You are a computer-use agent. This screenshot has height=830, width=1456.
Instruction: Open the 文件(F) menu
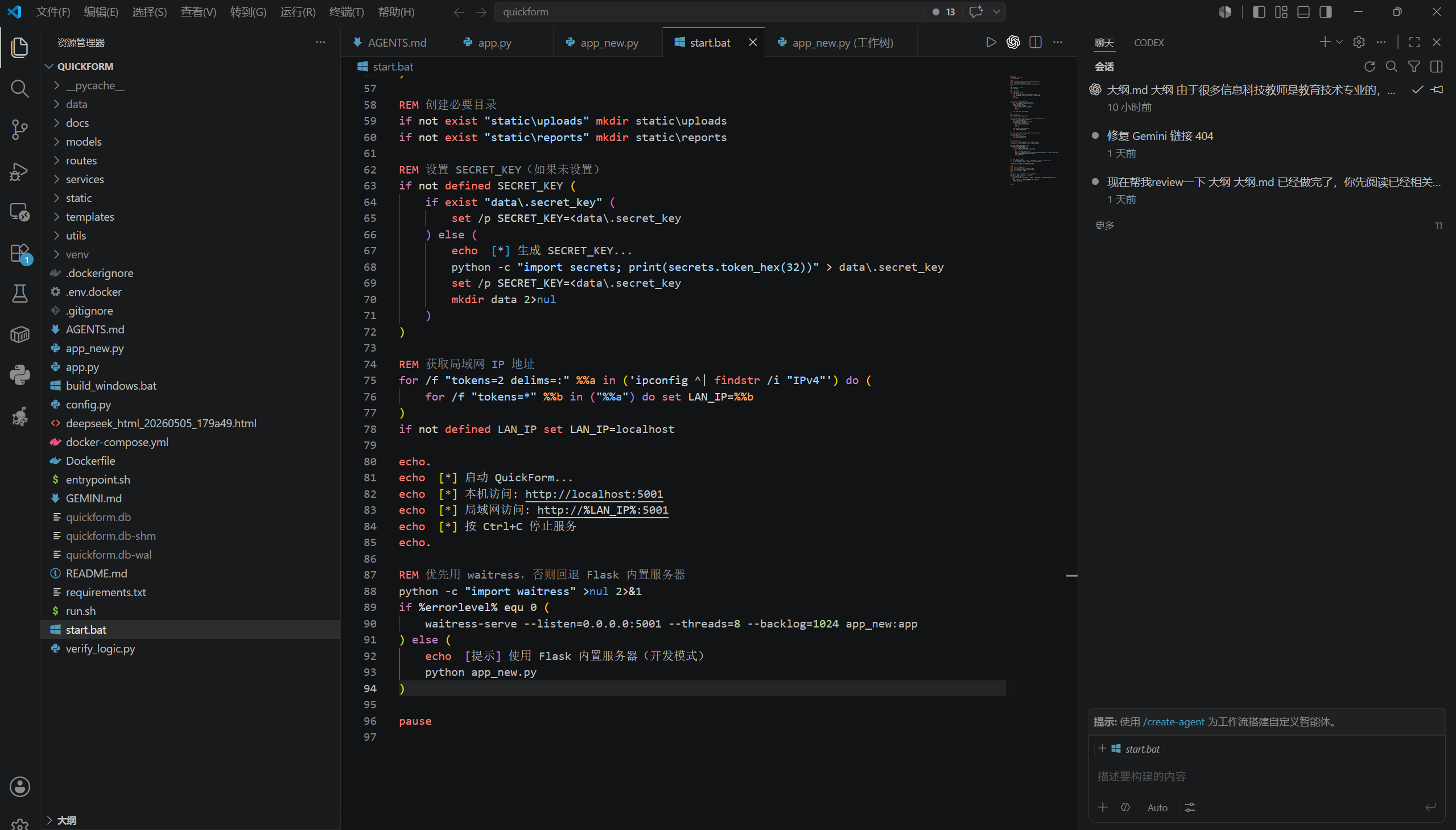click(53, 12)
